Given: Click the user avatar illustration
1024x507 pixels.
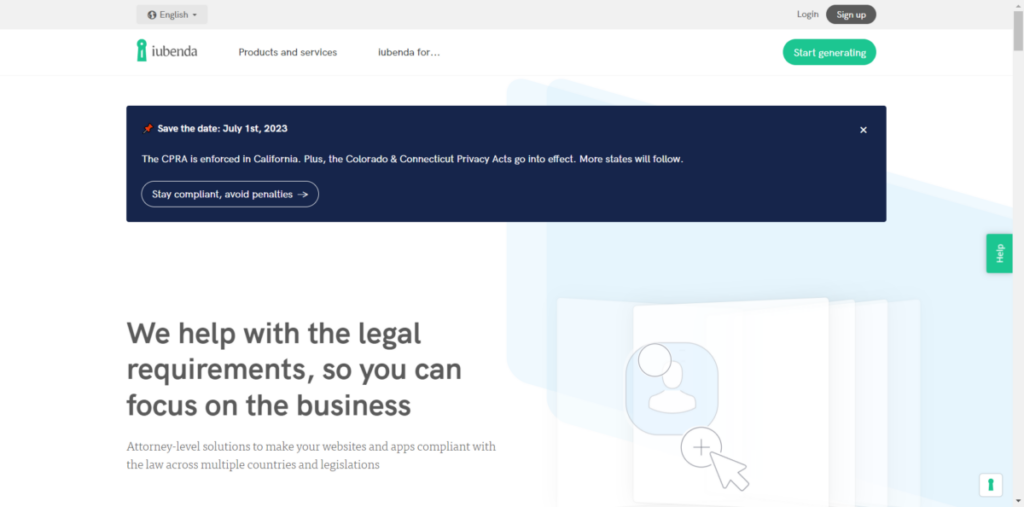Looking at the screenshot, I should 672,389.
